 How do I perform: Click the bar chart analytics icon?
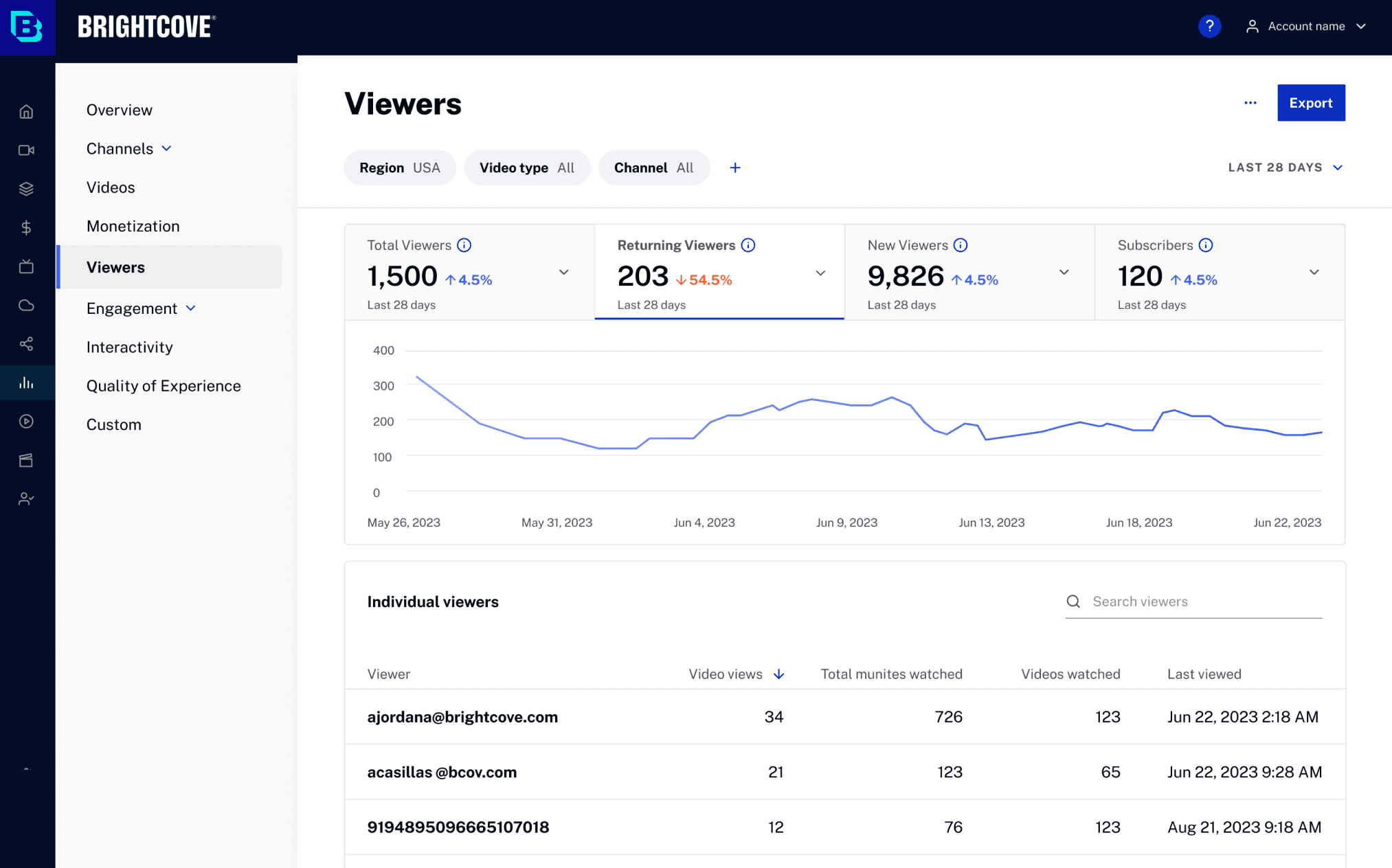[x=26, y=382]
